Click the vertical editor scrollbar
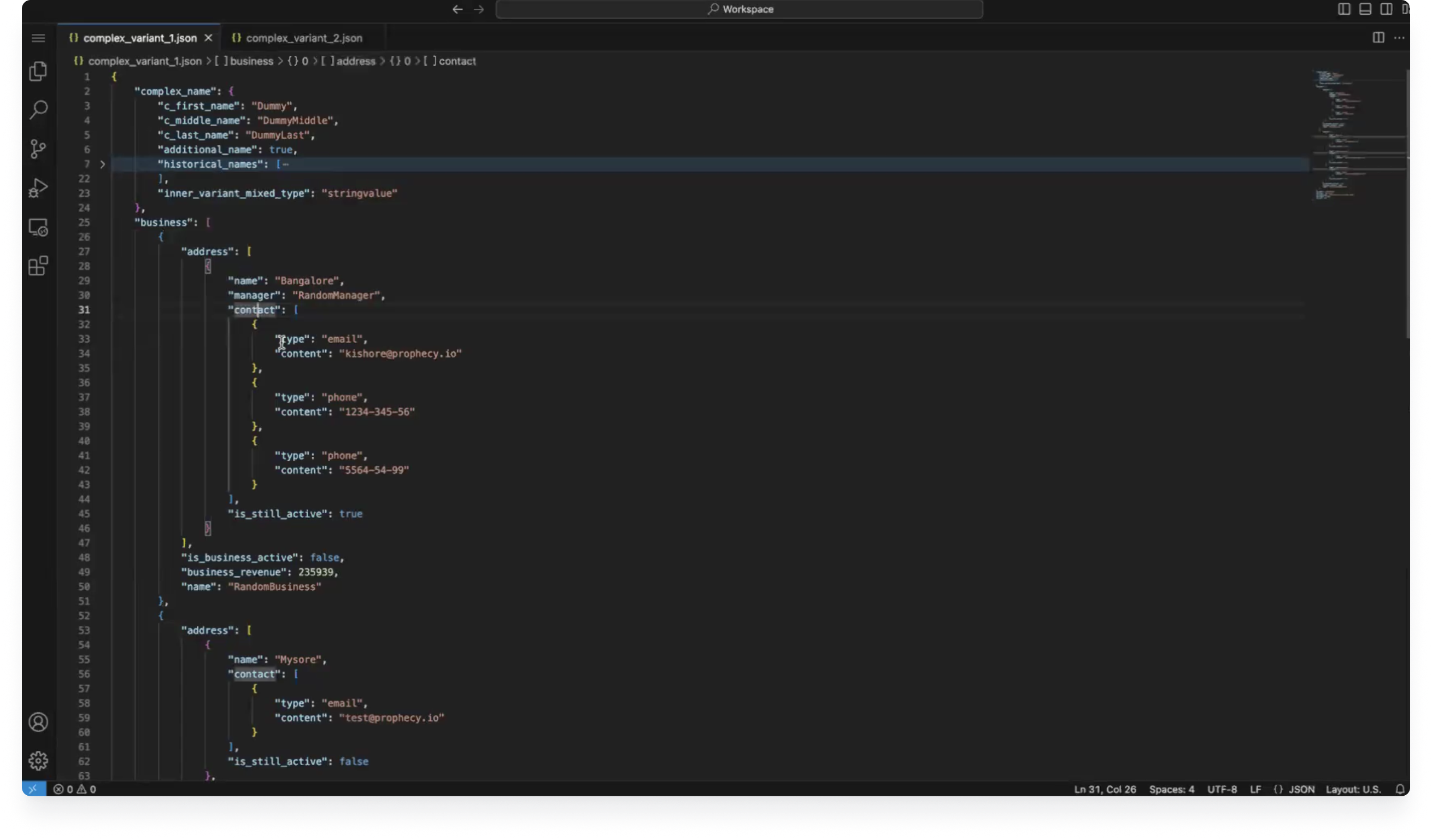This screenshot has height=840, width=1432. (1408, 203)
